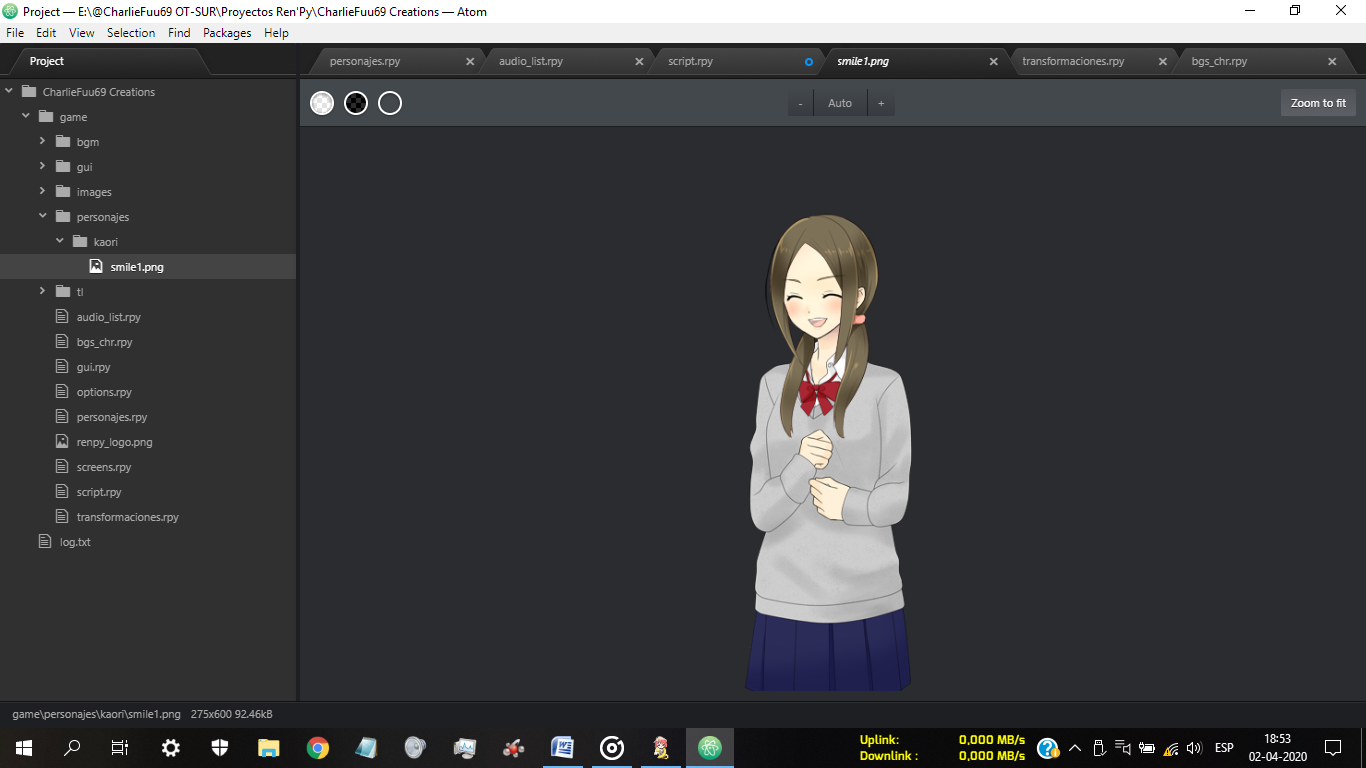Click the zoom out minus button
1366x768 pixels.
(800, 103)
